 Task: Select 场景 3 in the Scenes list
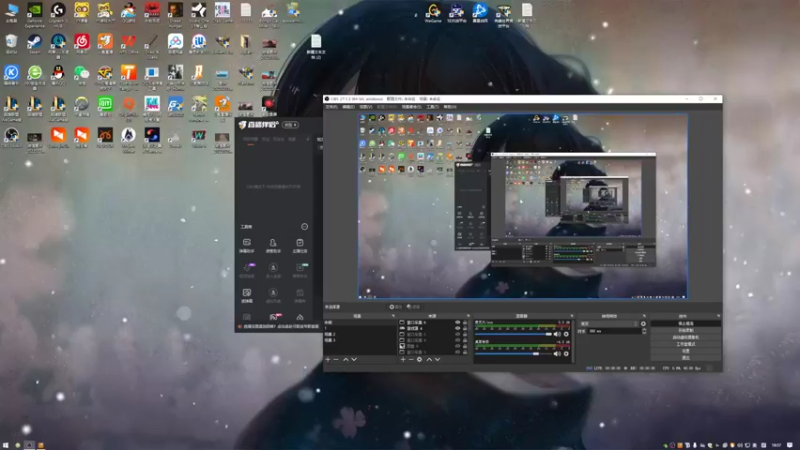[x=330, y=340]
